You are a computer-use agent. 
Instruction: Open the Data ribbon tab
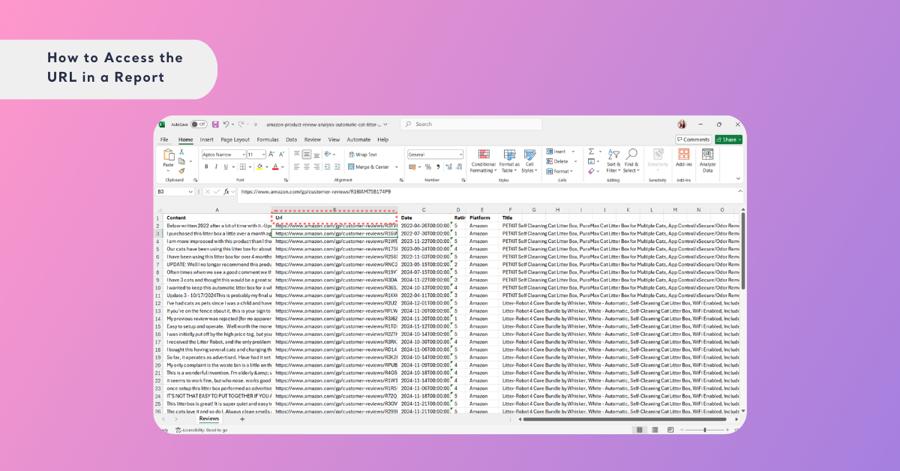point(292,139)
